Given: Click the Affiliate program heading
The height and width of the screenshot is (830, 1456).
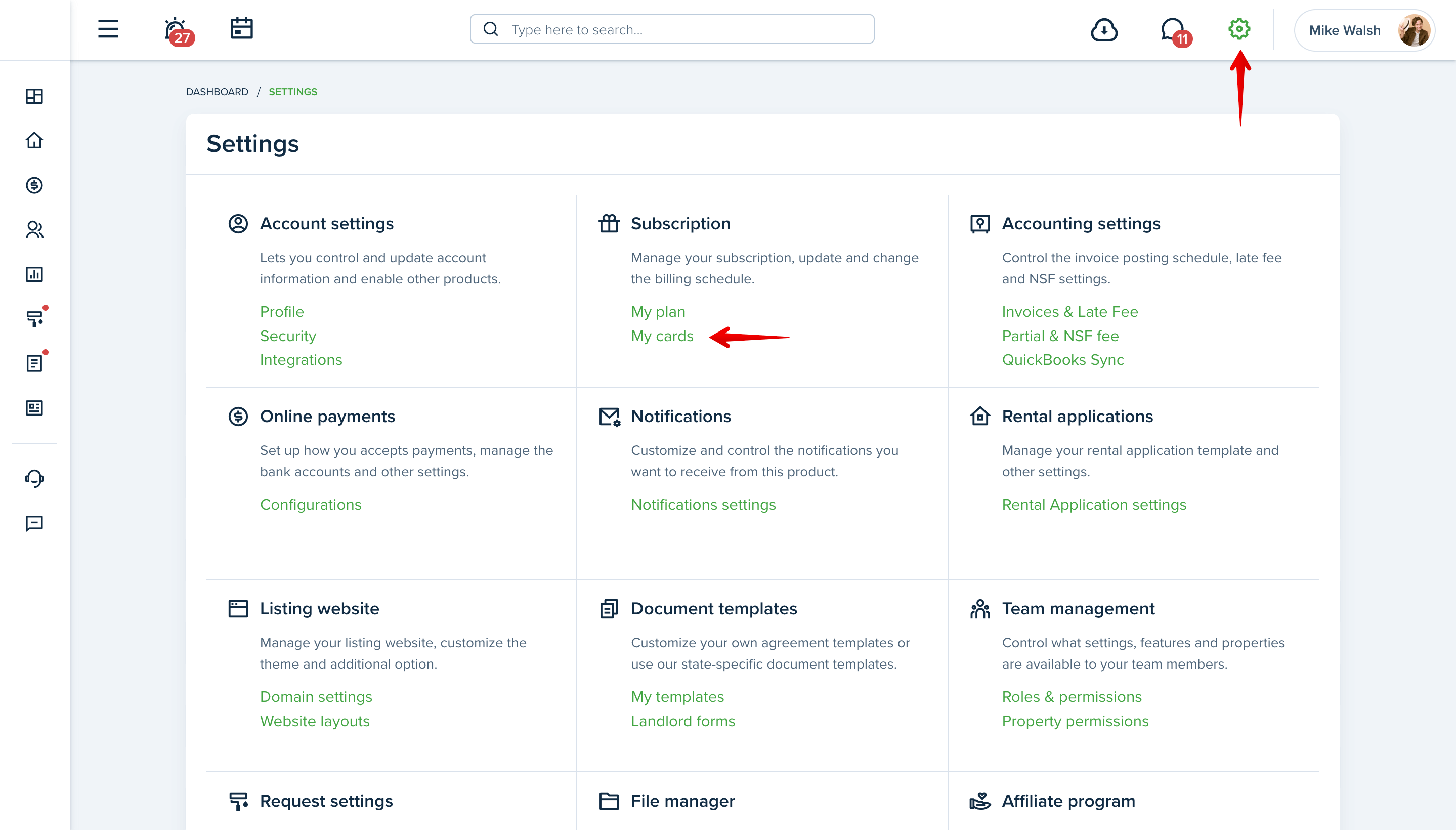Looking at the screenshot, I should point(1068,802).
